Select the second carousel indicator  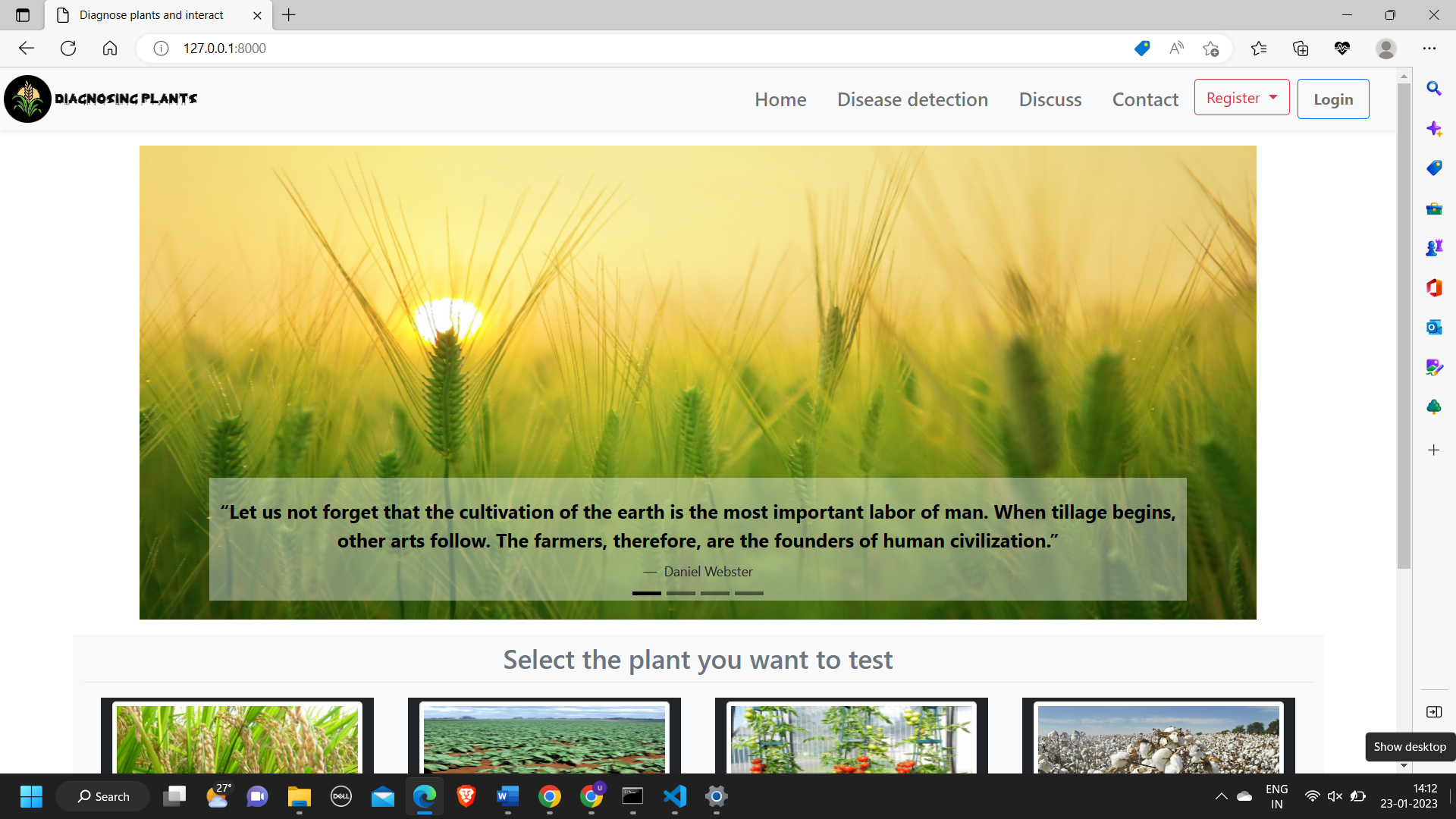point(681,593)
